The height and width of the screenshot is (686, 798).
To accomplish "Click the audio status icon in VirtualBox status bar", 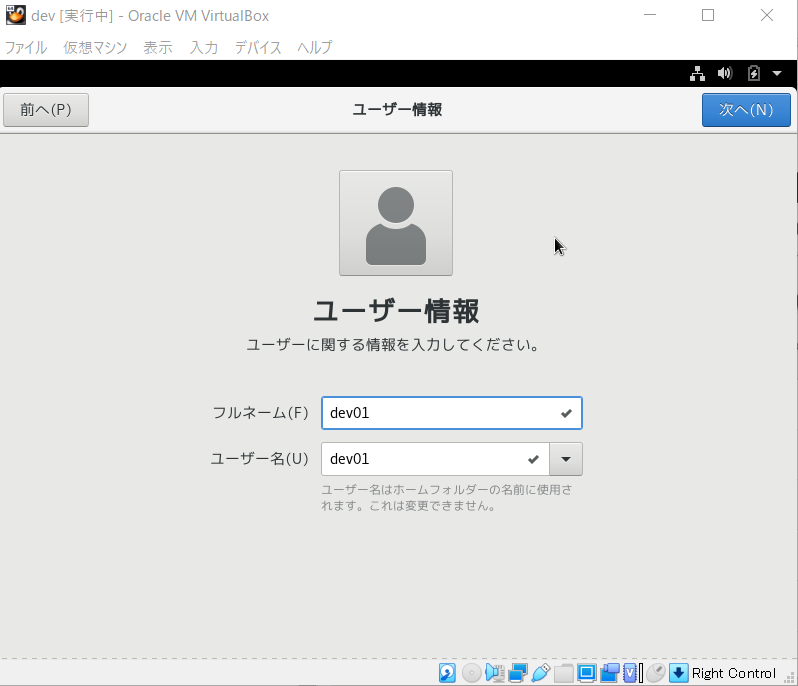I will click(495, 673).
